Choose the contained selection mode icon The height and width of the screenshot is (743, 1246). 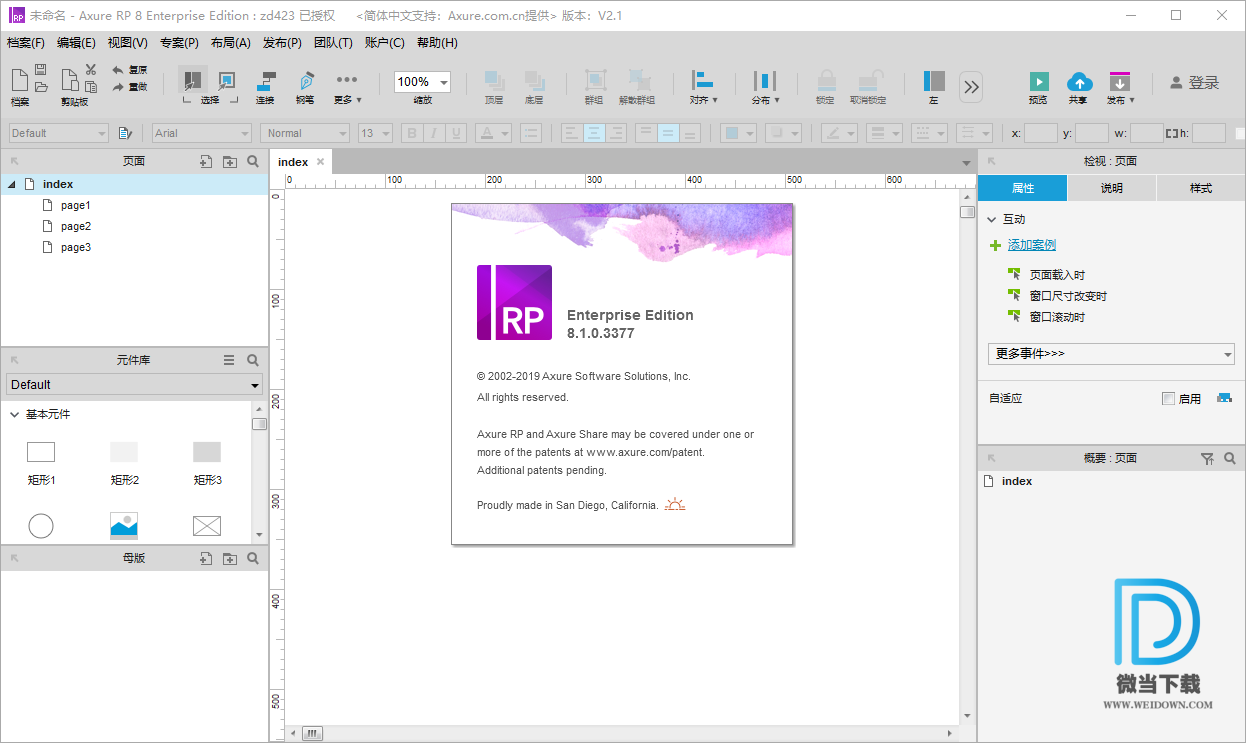[x=226, y=81]
